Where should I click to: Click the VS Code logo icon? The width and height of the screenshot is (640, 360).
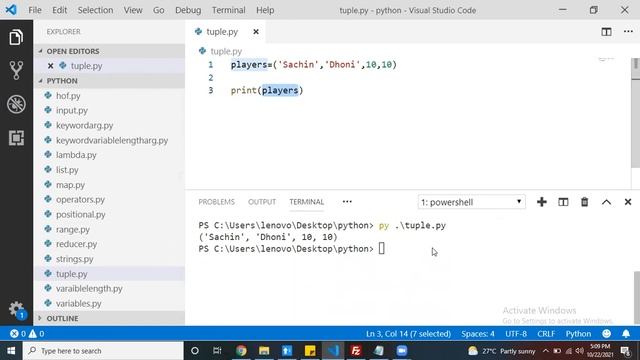(11, 10)
